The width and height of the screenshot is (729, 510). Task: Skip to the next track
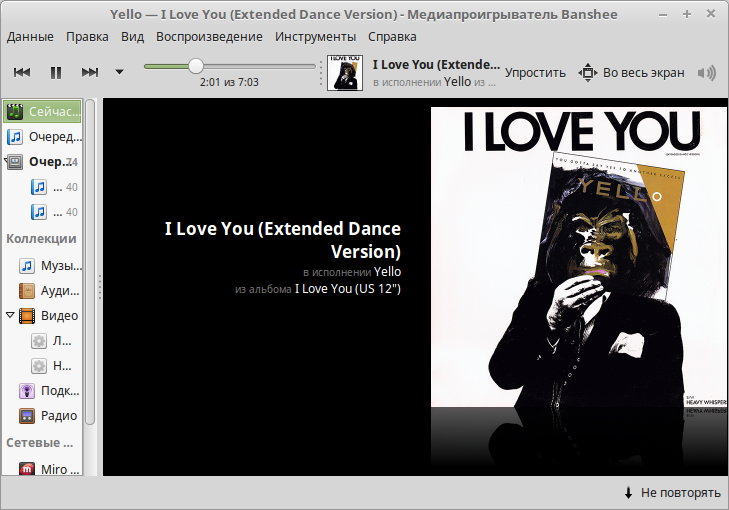(90, 72)
